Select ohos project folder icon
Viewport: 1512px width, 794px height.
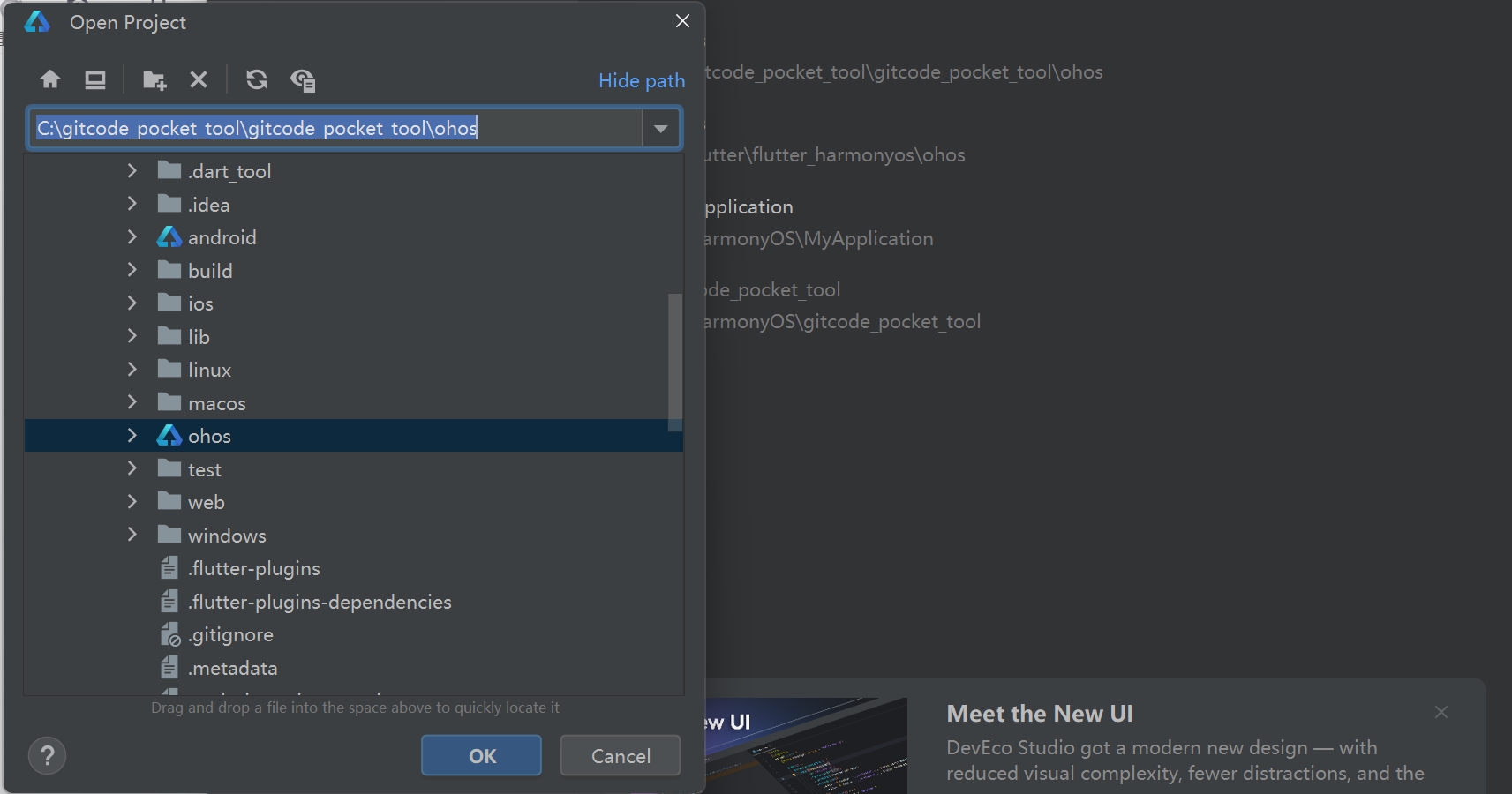[x=169, y=436]
